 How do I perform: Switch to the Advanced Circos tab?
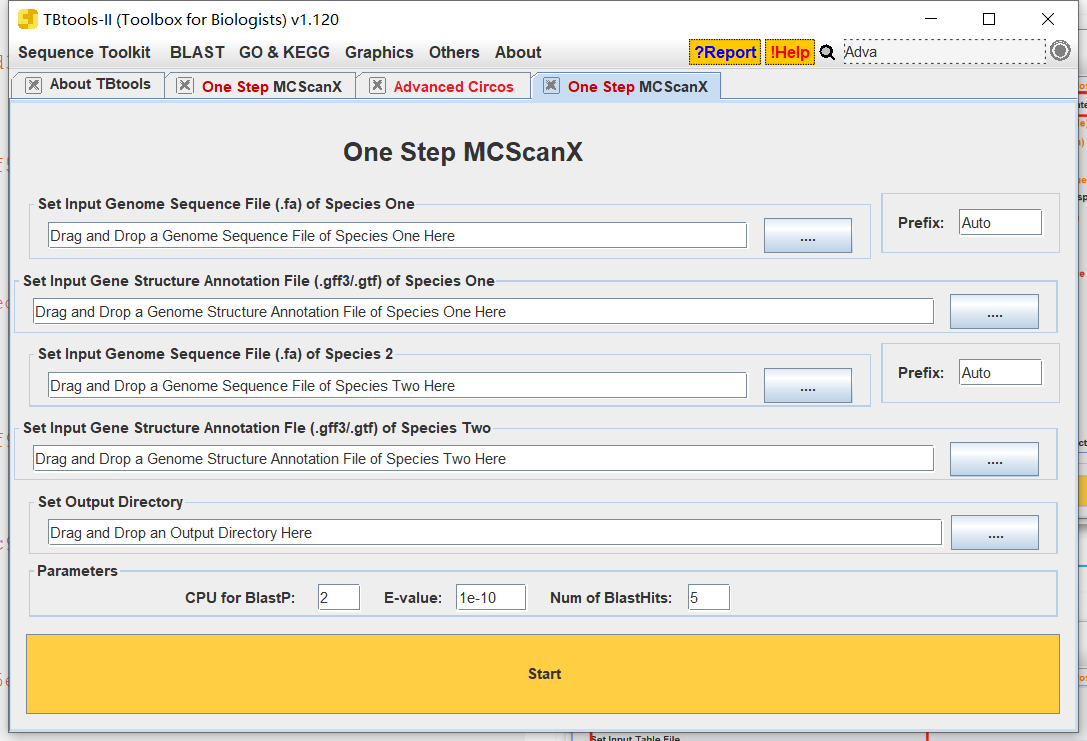pos(453,87)
